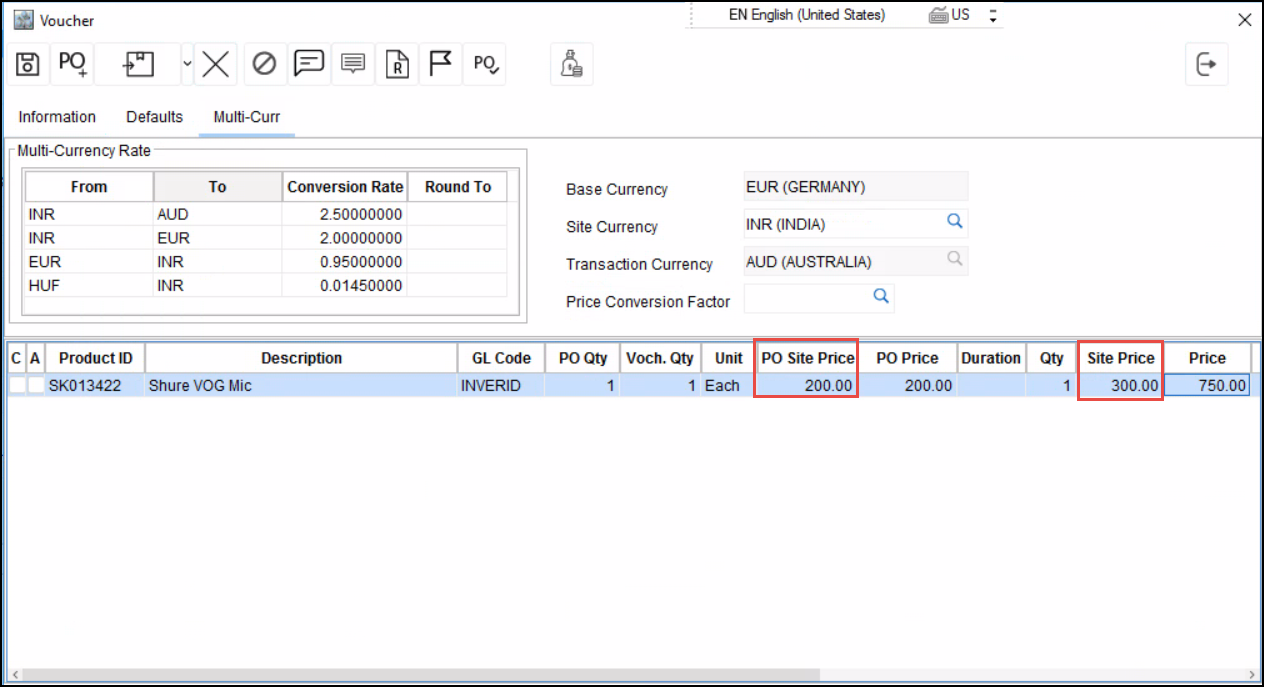Toggle the A column checkbox for SK013422
Viewport: 1264px width, 687px height.
(36, 385)
